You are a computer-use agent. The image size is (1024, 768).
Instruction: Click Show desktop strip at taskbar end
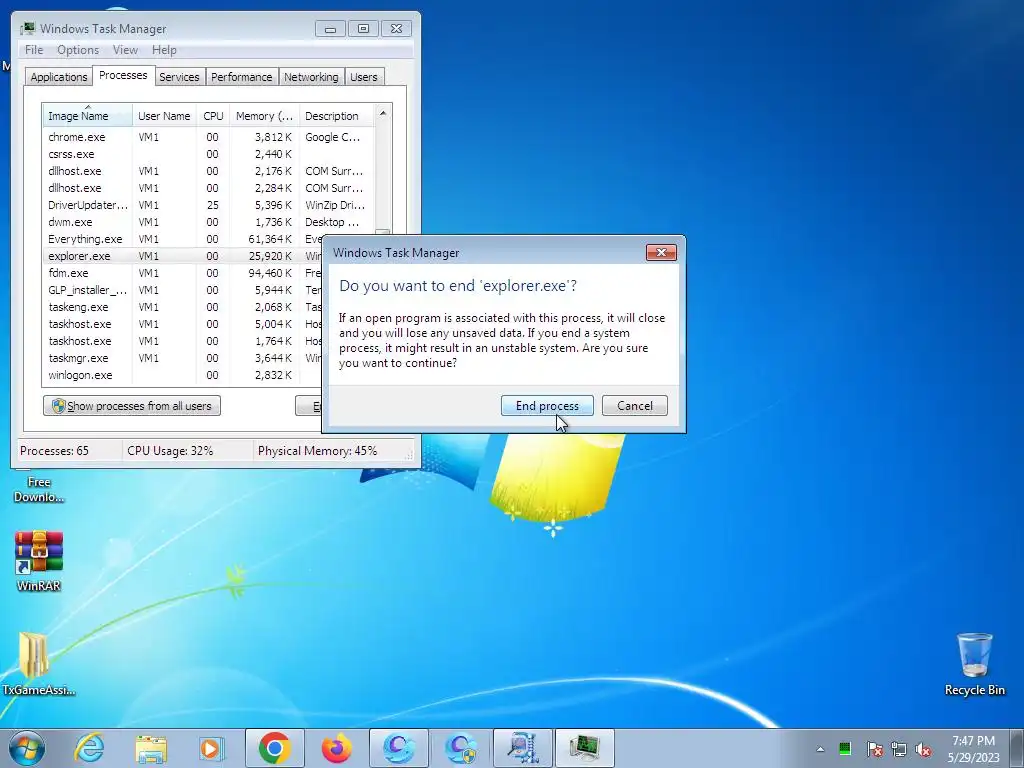click(1018, 748)
